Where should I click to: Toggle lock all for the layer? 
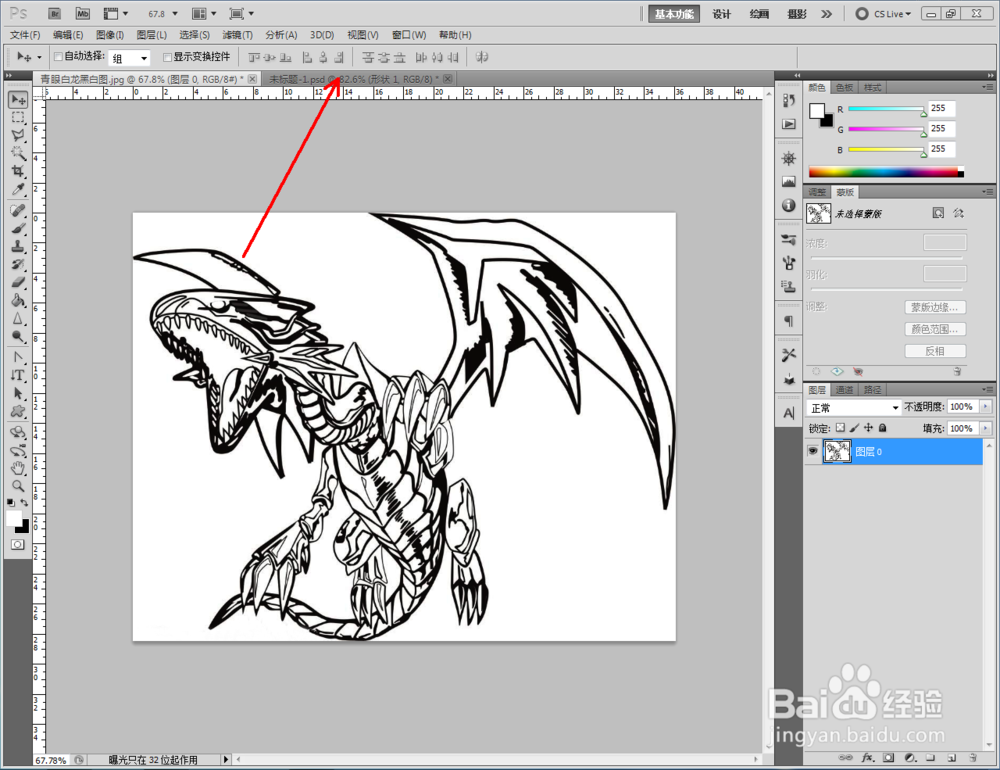pyautogui.click(x=883, y=427)
